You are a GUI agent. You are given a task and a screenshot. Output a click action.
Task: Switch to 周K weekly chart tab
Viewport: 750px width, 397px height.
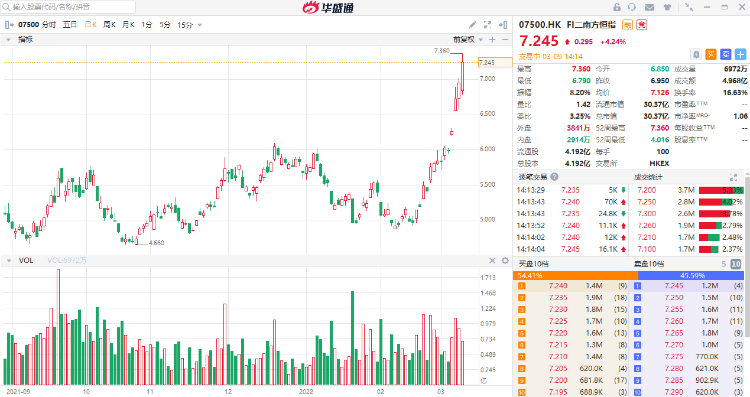click(x=110, y=25)
